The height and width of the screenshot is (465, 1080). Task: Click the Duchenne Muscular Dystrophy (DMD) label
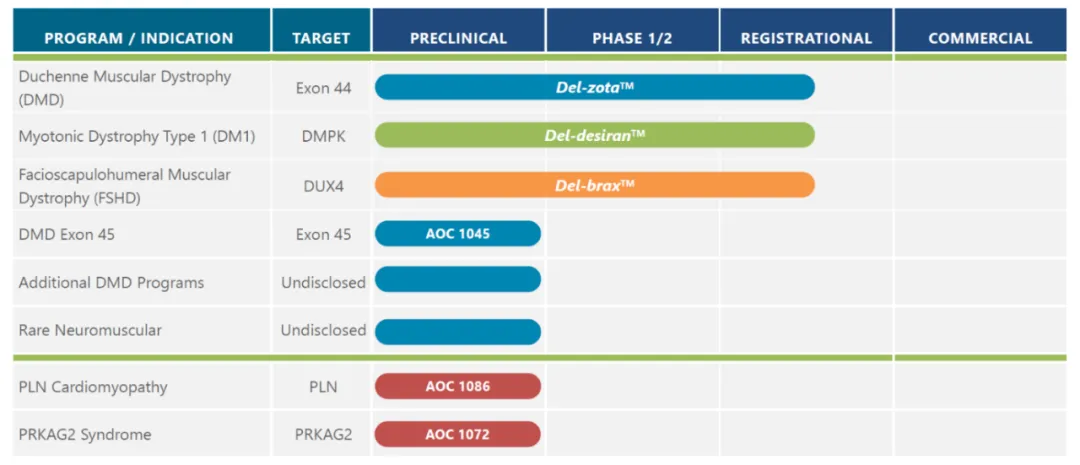click(x=125, y=88)
